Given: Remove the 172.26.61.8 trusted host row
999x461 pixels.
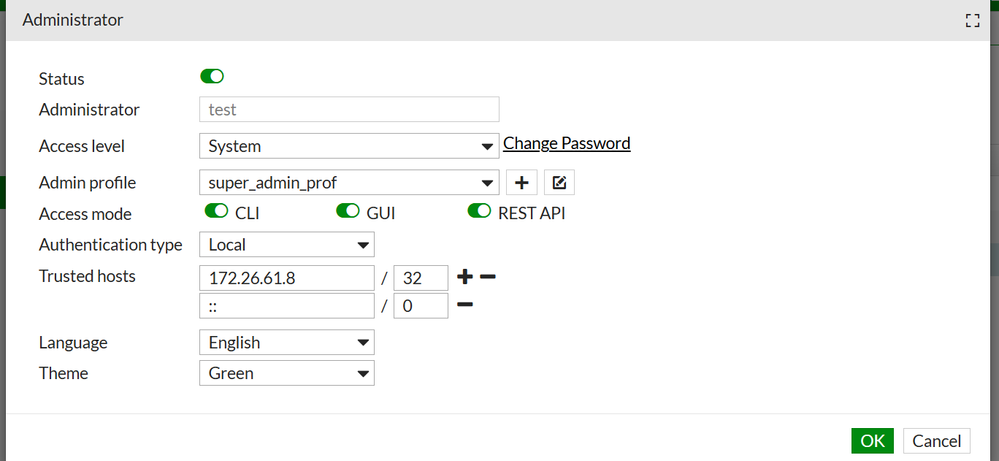Looking at the screenshot, I should [x=488, y=276].
